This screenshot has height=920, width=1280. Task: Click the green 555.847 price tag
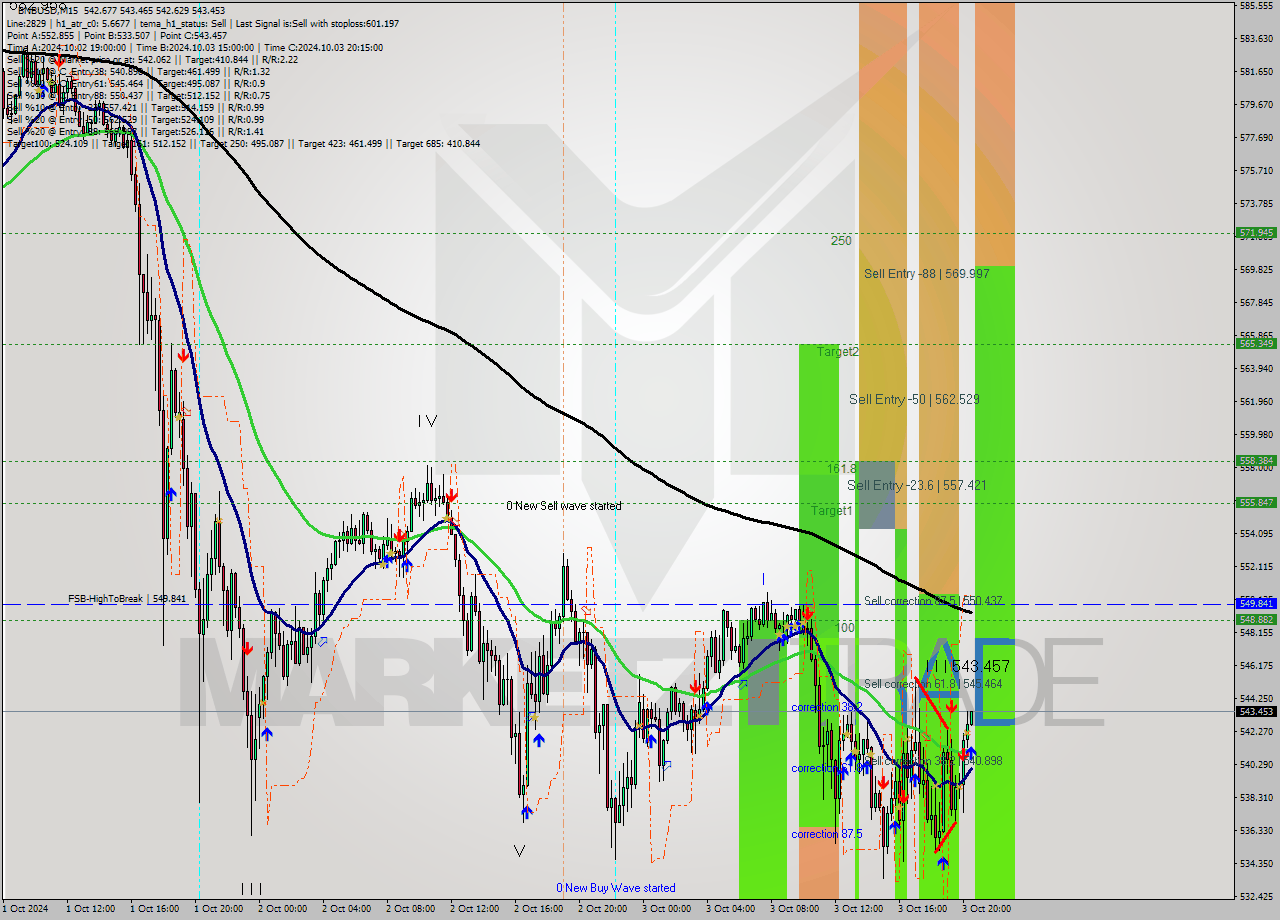click(1257, 502)
